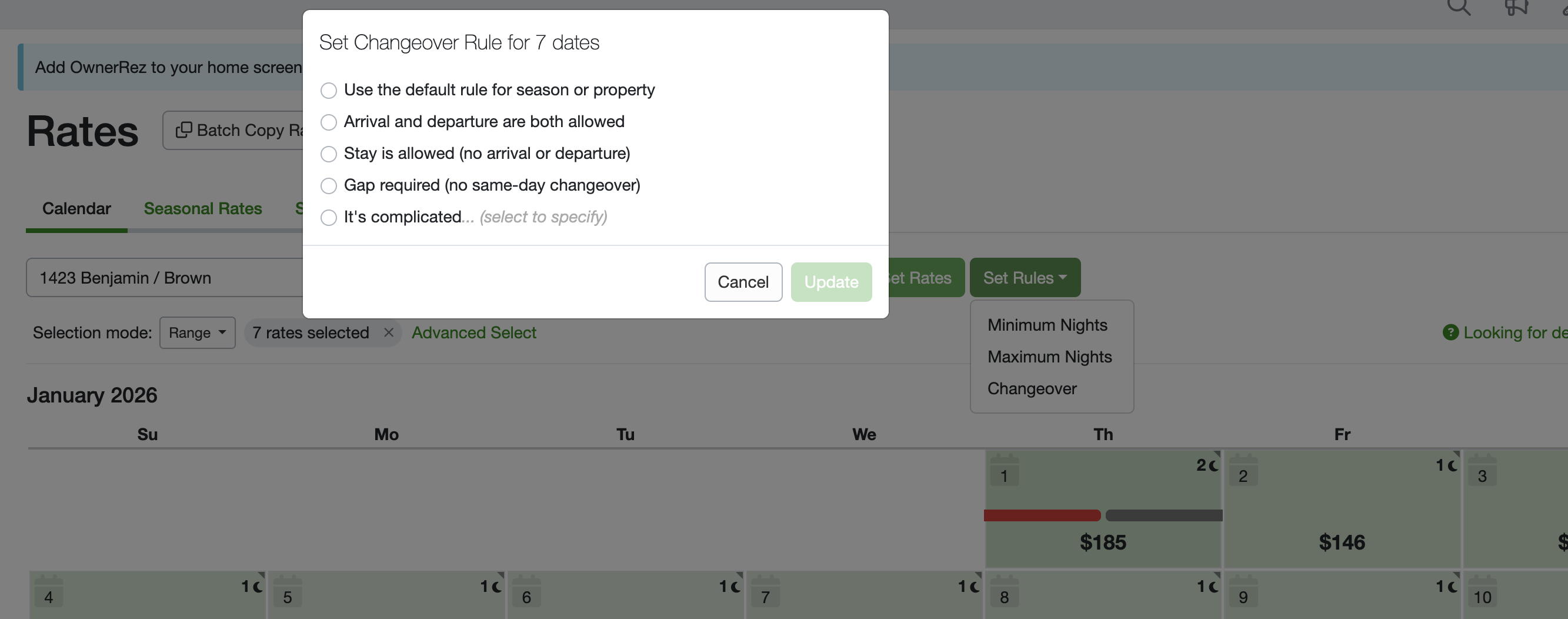The image size is (1568, 619).
Task: Click the moon icon on January 5
Action: (497, 587)
